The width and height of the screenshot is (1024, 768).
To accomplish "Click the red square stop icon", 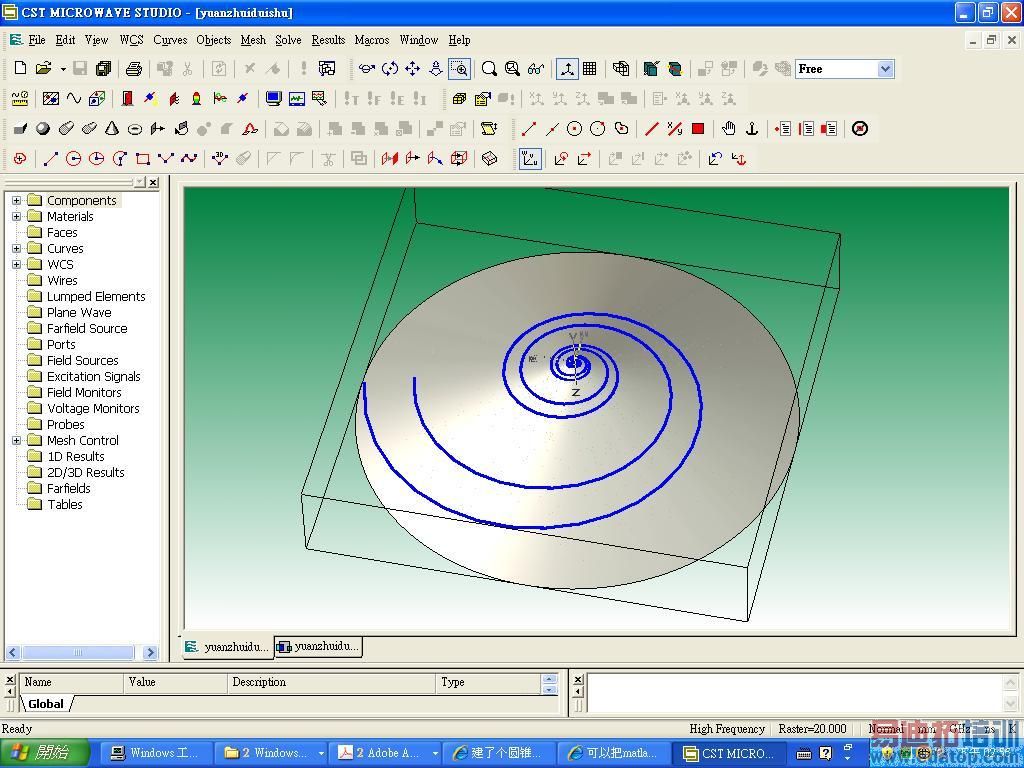I will (698, 129).
